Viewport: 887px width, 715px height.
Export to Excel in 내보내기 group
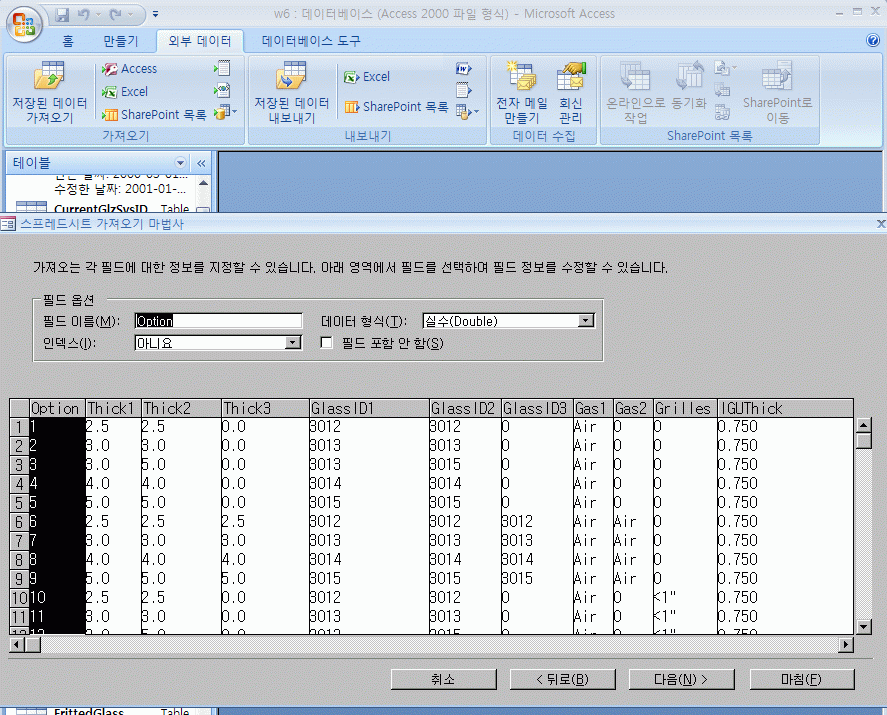pyautogui.click(x=367, y=77)
